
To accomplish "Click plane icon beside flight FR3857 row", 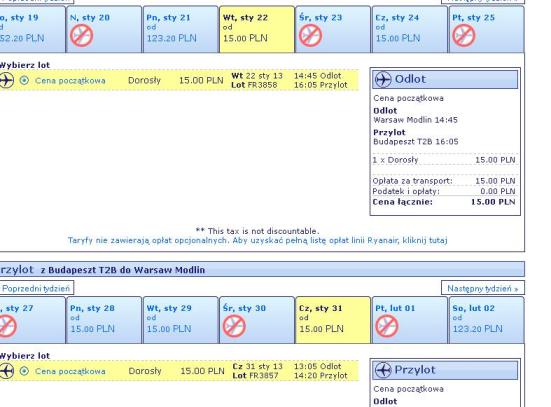I will [6, 371].
